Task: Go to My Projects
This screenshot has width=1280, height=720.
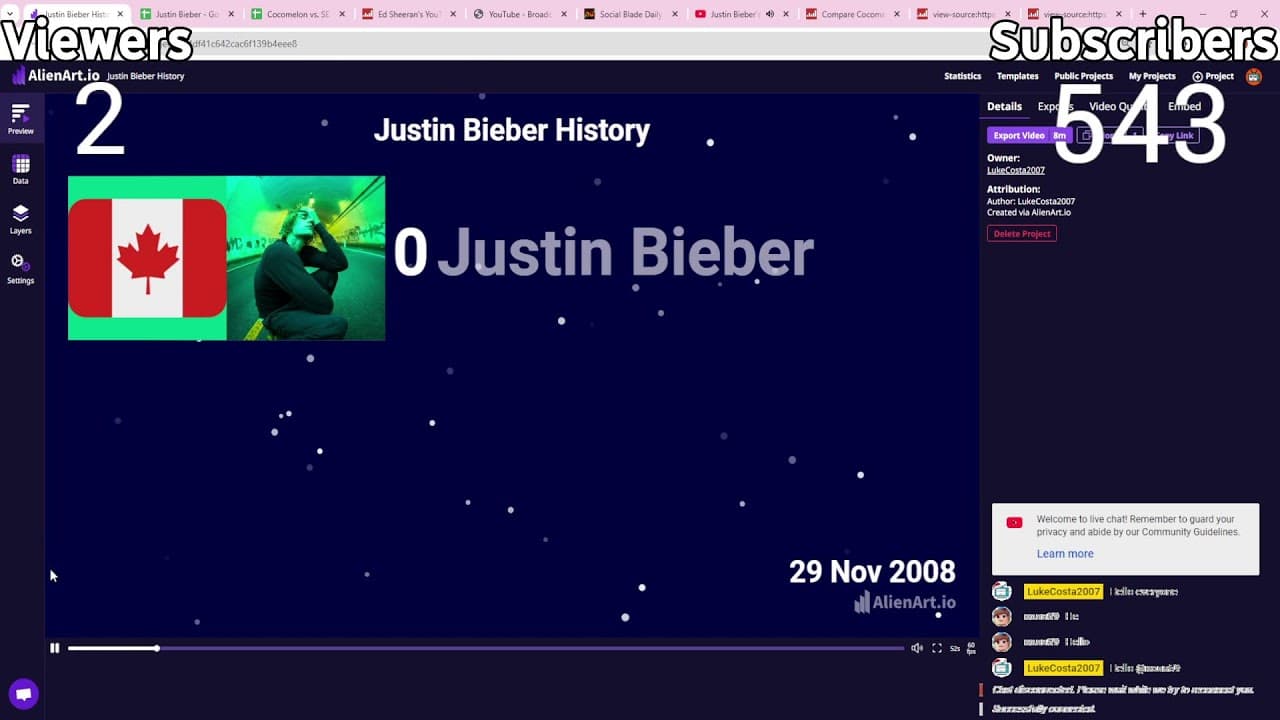Action: click(1152, 76)
